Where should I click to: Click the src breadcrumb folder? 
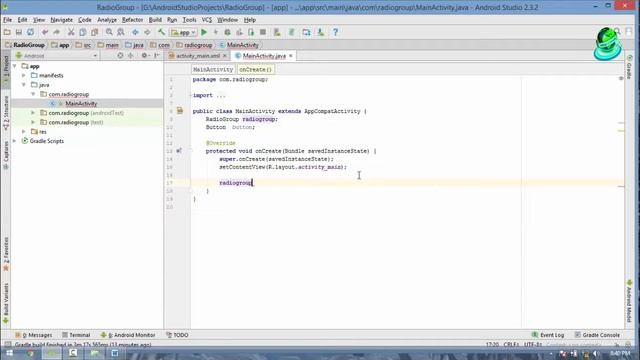(x=84, y=45)
